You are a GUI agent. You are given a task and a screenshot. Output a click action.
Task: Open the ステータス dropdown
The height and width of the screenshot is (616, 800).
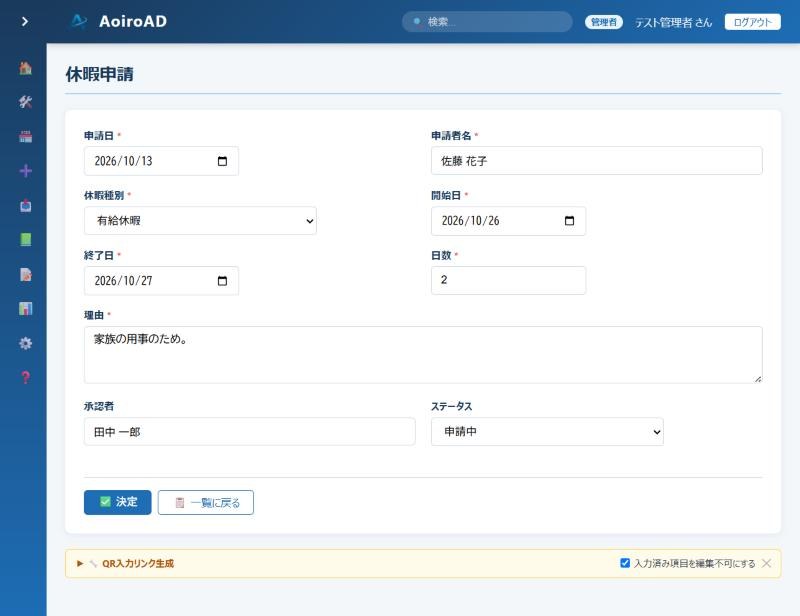click(x=547, y=432)
